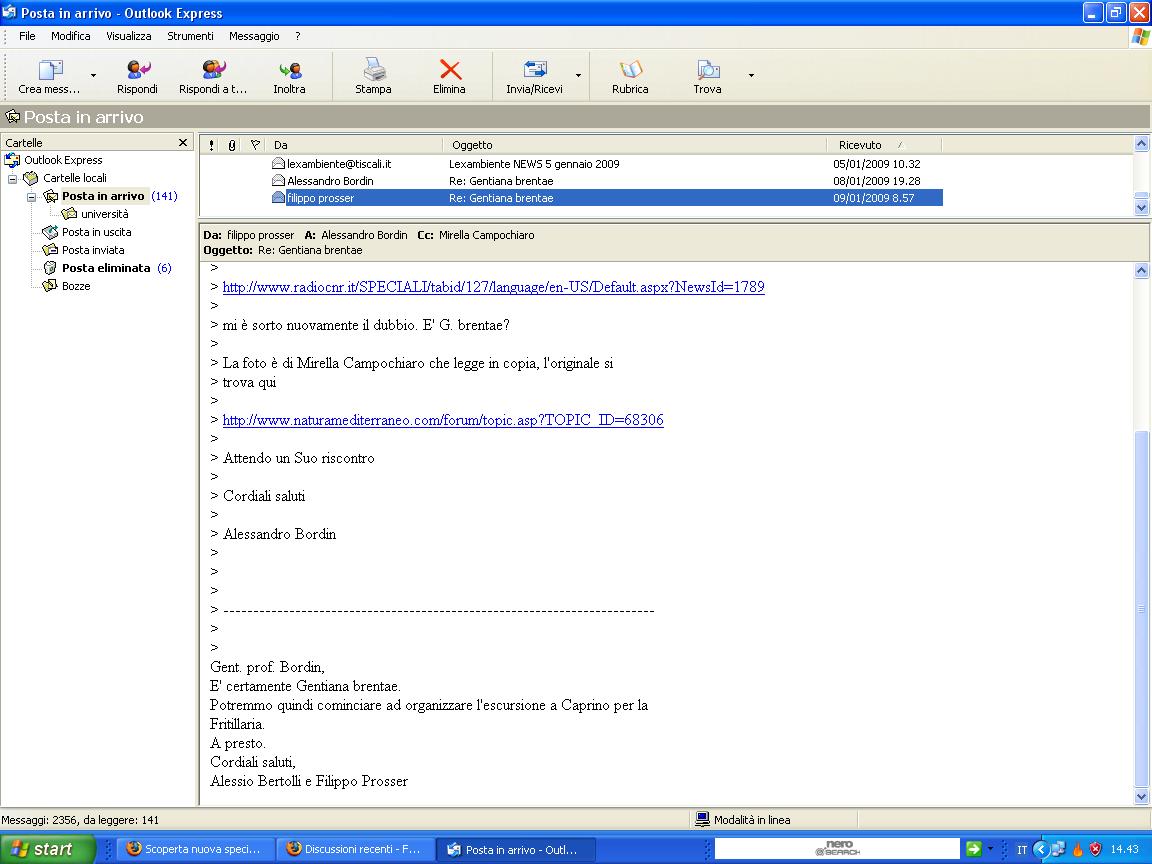This screenshot has height=864, width=1152.
Task: Sort by attachment column header
Action: (x=231, y=145)
